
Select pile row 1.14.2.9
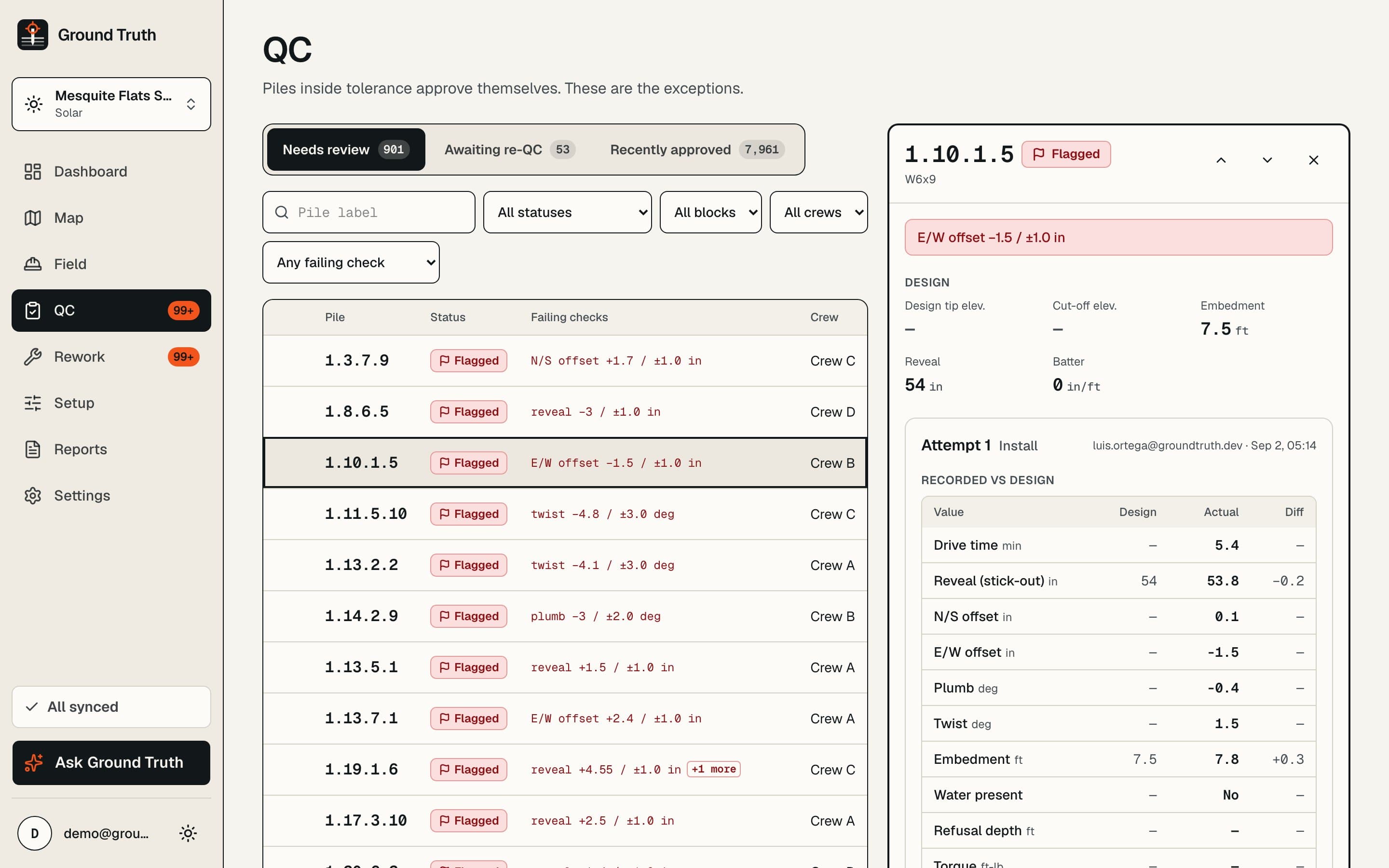(565, 616)
